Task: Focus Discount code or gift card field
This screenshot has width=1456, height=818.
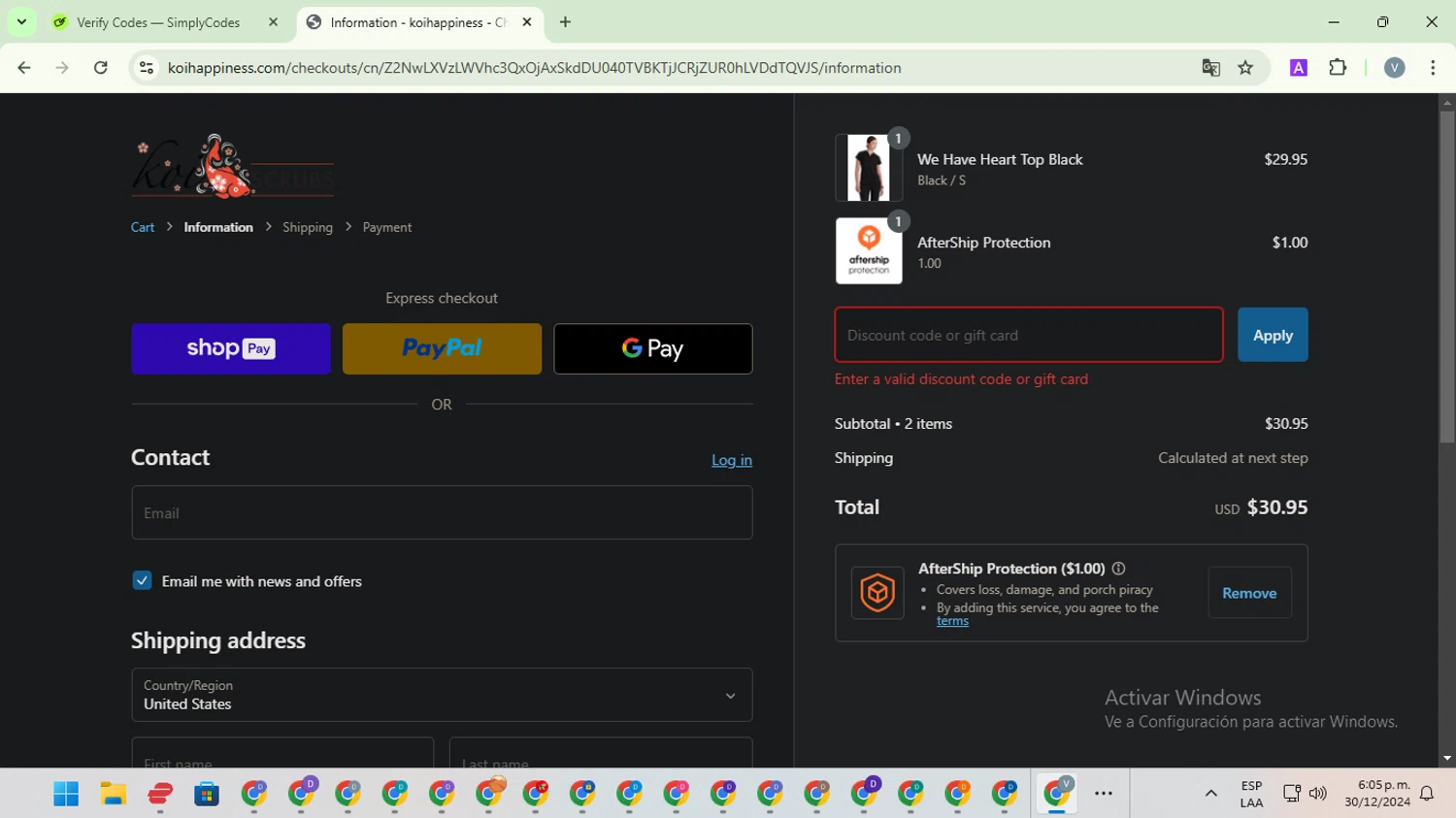Action: point(1029,335)
